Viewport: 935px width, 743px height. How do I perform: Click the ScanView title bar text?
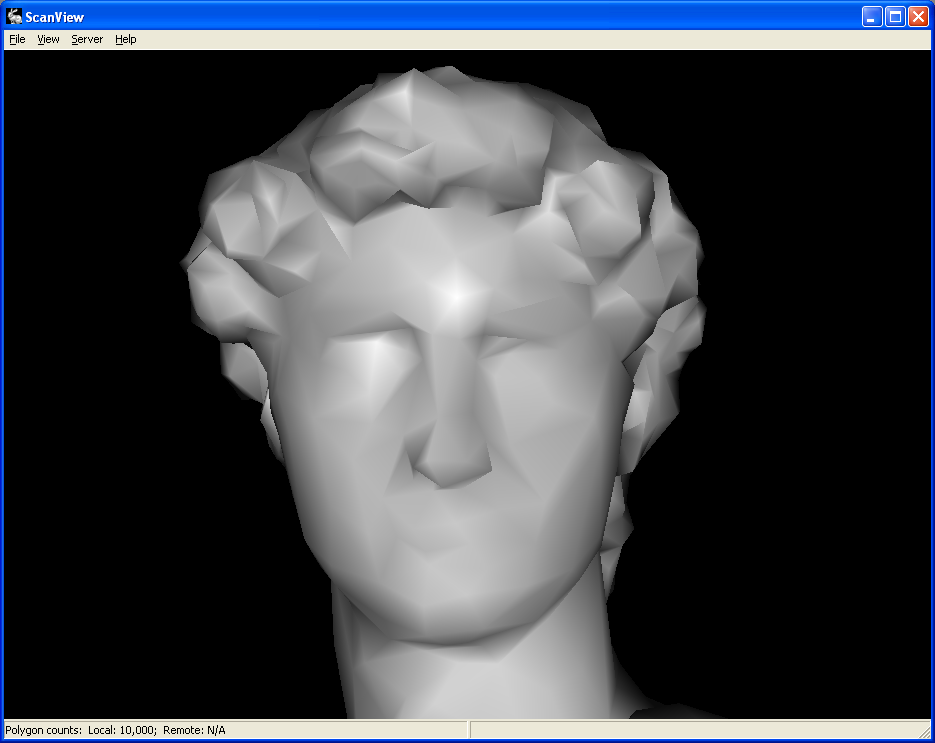click(55, 17)
